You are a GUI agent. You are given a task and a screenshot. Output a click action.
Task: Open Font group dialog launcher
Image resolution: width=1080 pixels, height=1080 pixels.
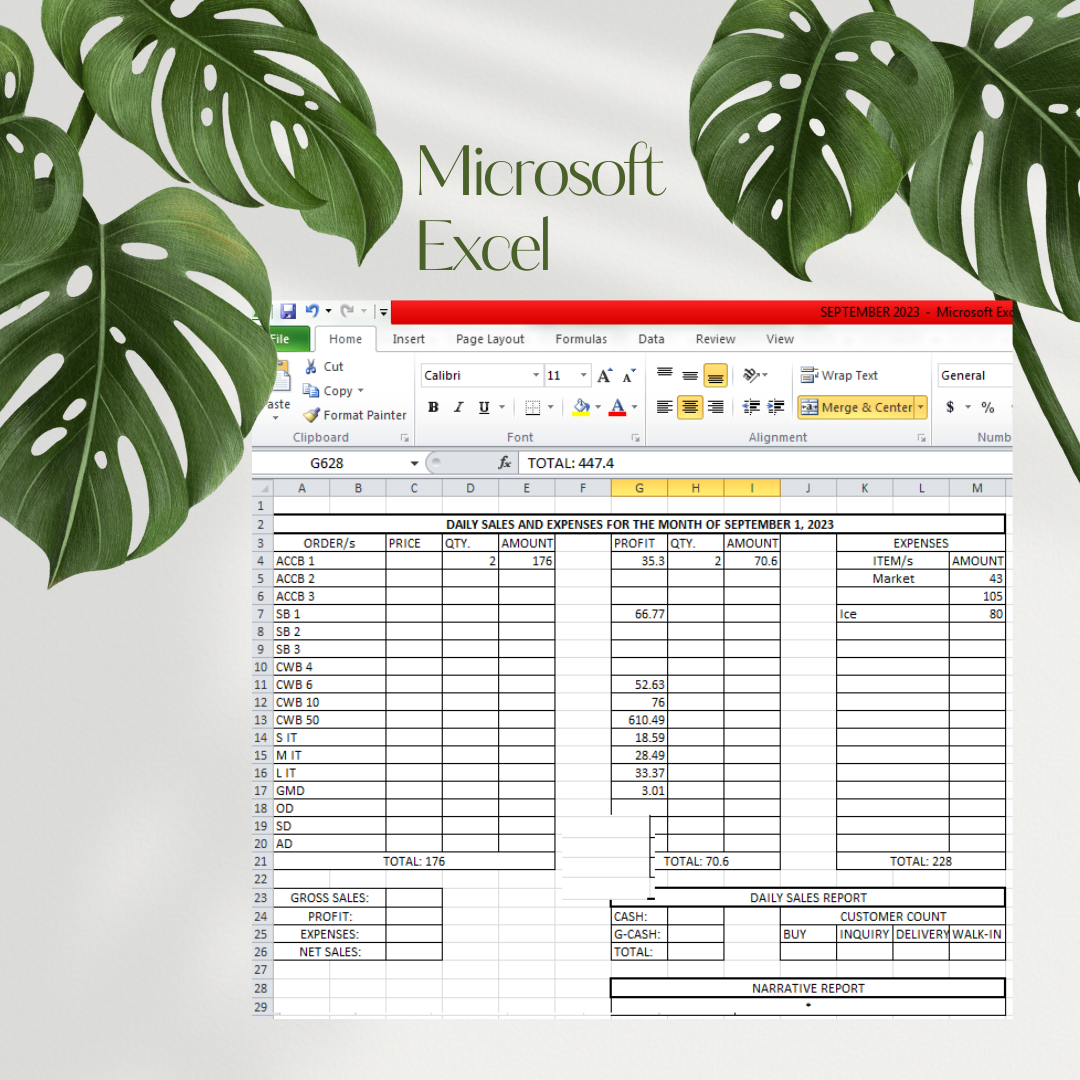tap(635, 438)
